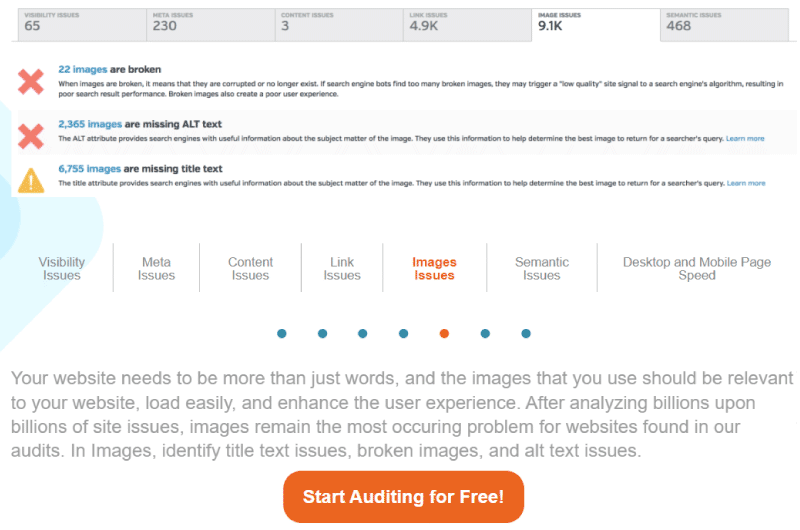Choose Desktop and Mobile Page Speed section

coord(697,268)
